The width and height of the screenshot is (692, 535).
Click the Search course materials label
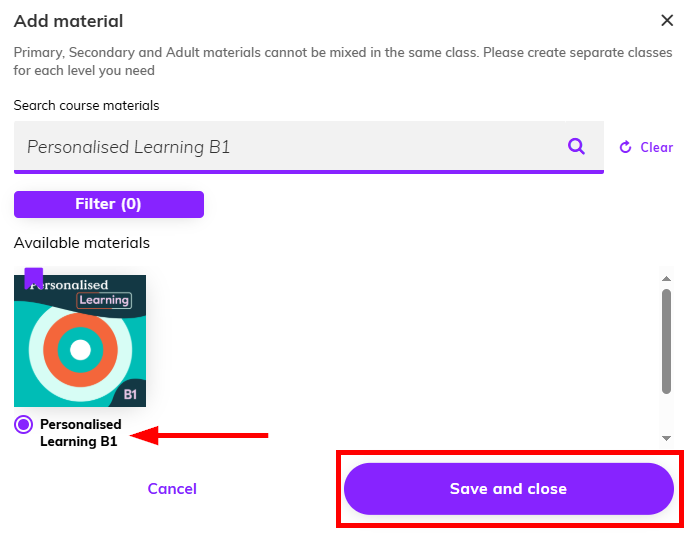[x=87, y=105]
